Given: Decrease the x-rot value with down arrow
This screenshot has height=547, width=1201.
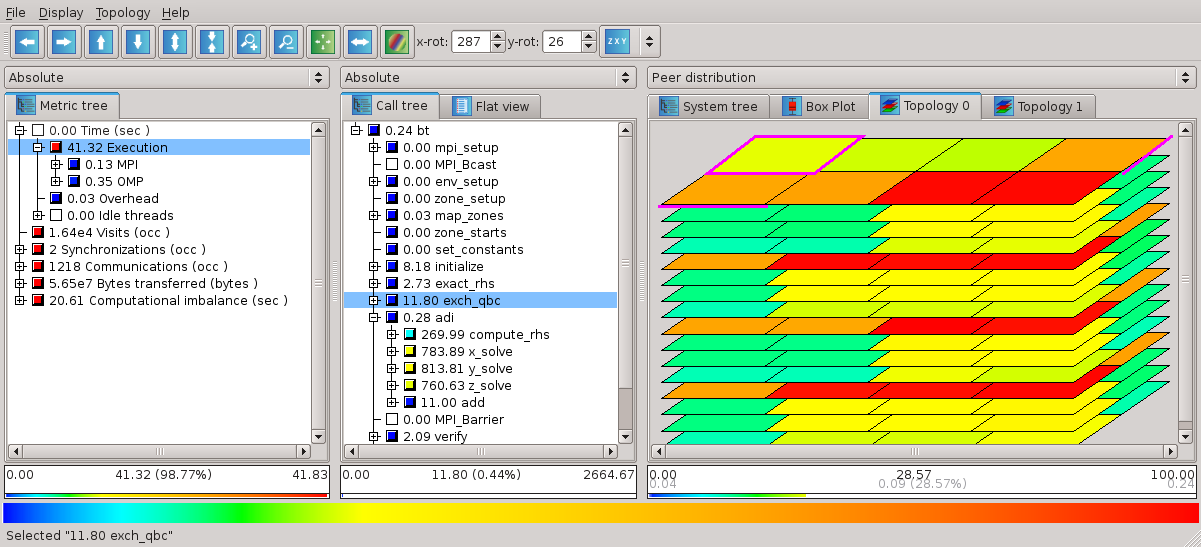Looking at the screenshot, I should 496,47.
